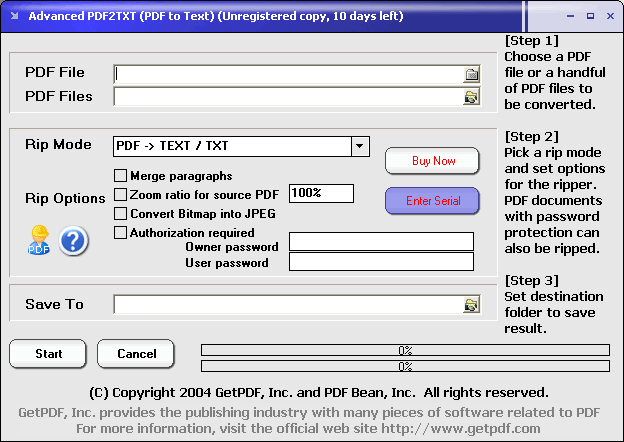This screenshot has height=442, width=624.
Task: Toggle Zoom ratio for source PDF
Action: coord(121,194)
